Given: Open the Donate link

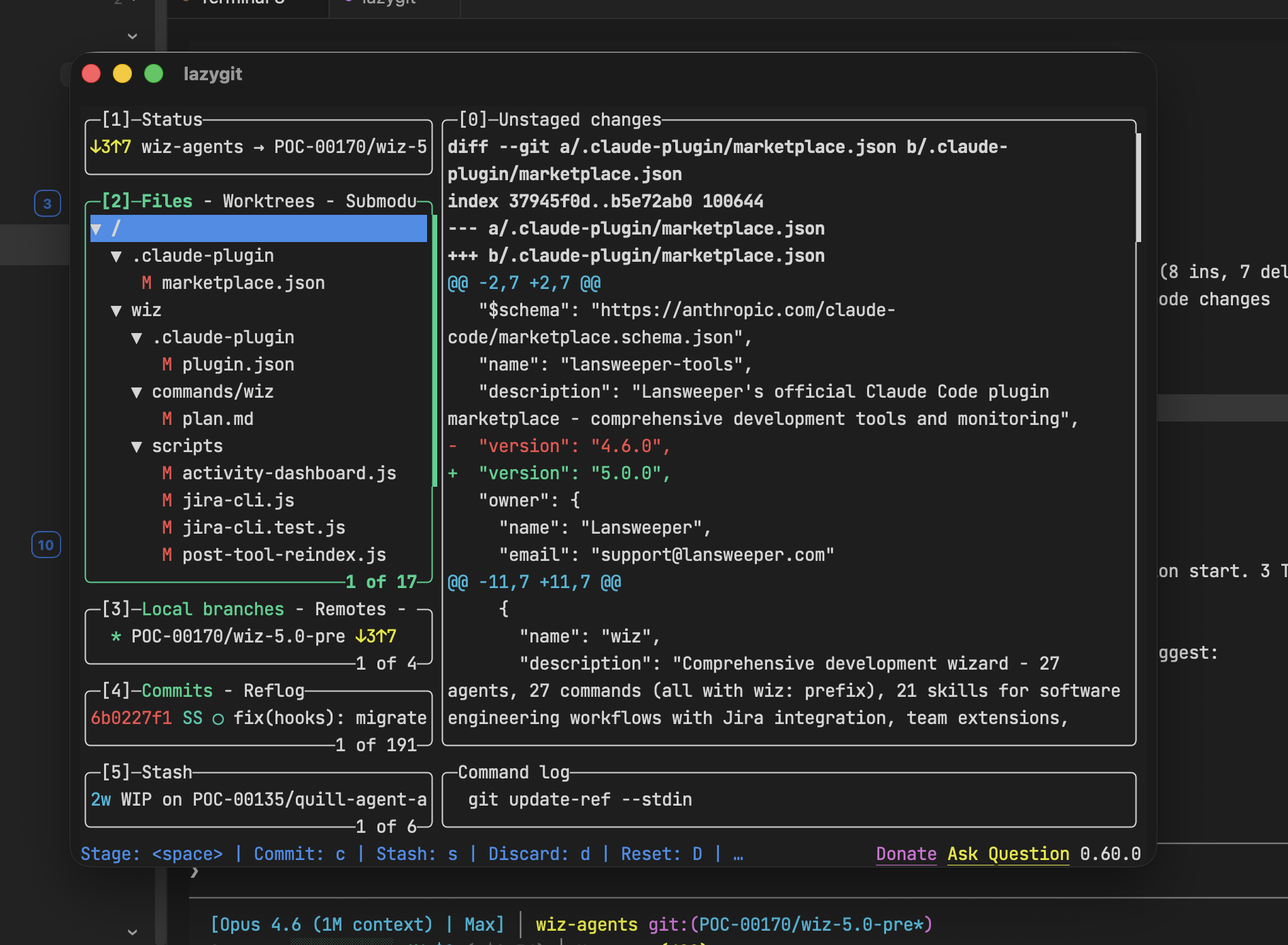Looking at the screenshot, I should coord(905,854).
